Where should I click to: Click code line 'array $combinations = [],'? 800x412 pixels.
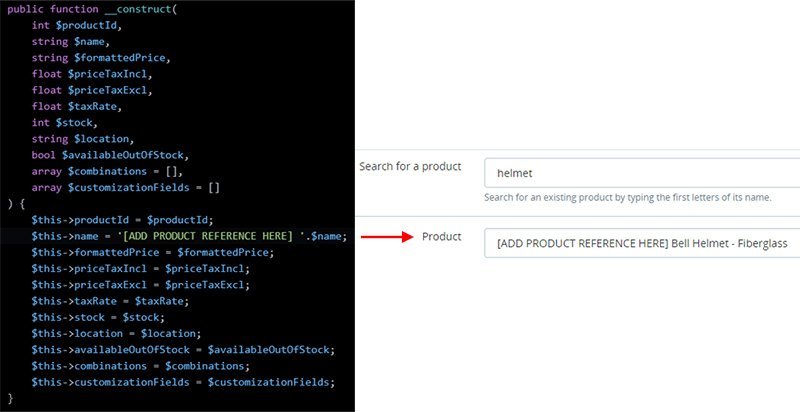click(x=107, y=172)
